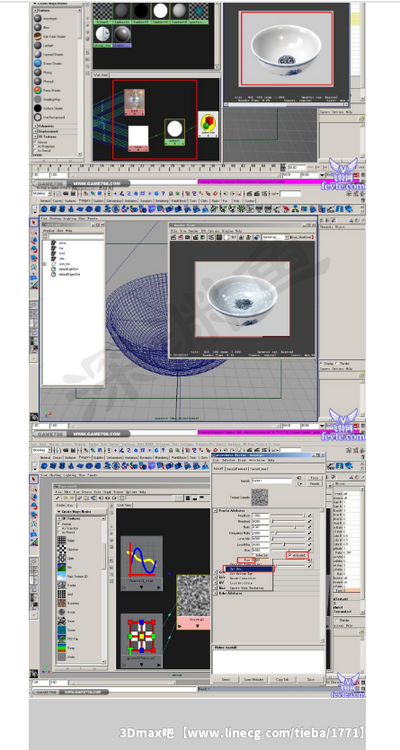Expand the Extra Attributes section

215,593
